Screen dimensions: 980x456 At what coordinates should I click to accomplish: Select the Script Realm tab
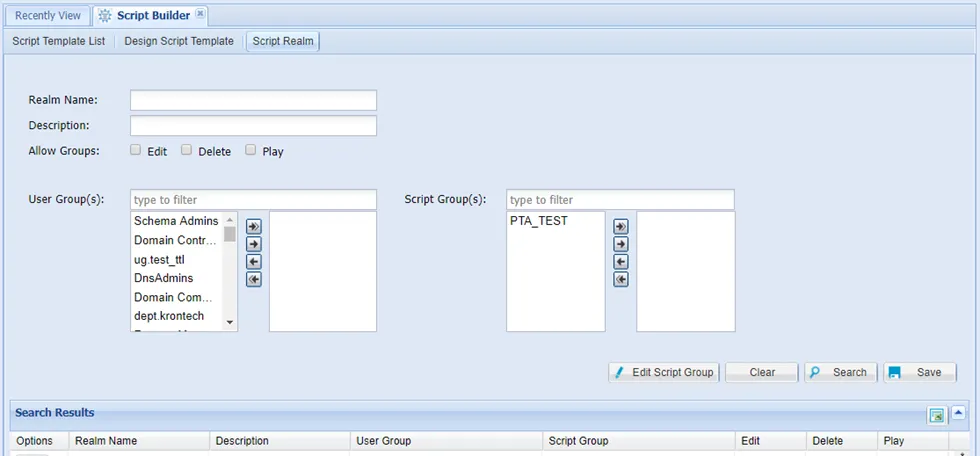pyautogui.click(x=283, y=41)
